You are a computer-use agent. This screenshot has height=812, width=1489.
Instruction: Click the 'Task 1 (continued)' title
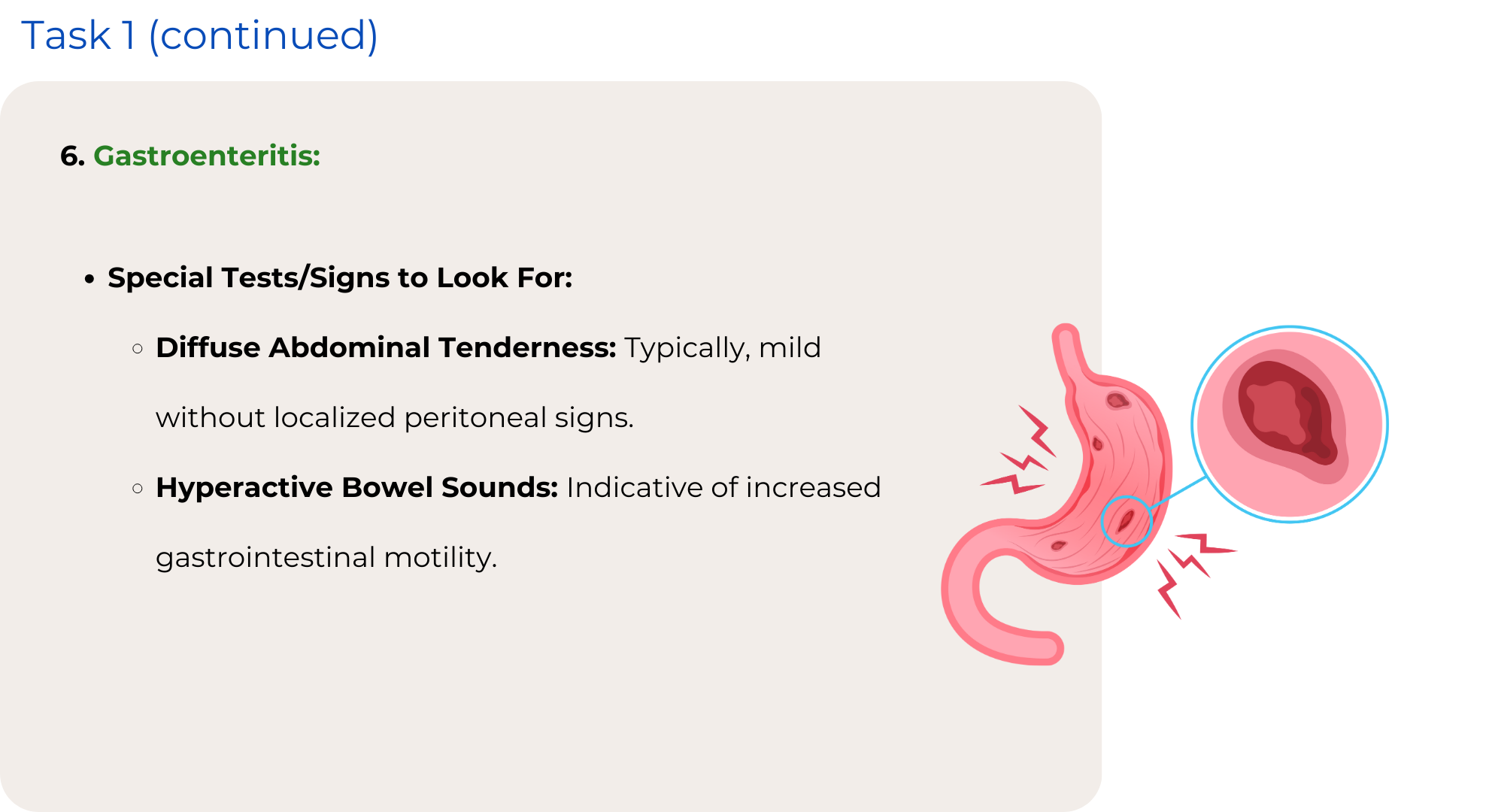pos(199,36)
